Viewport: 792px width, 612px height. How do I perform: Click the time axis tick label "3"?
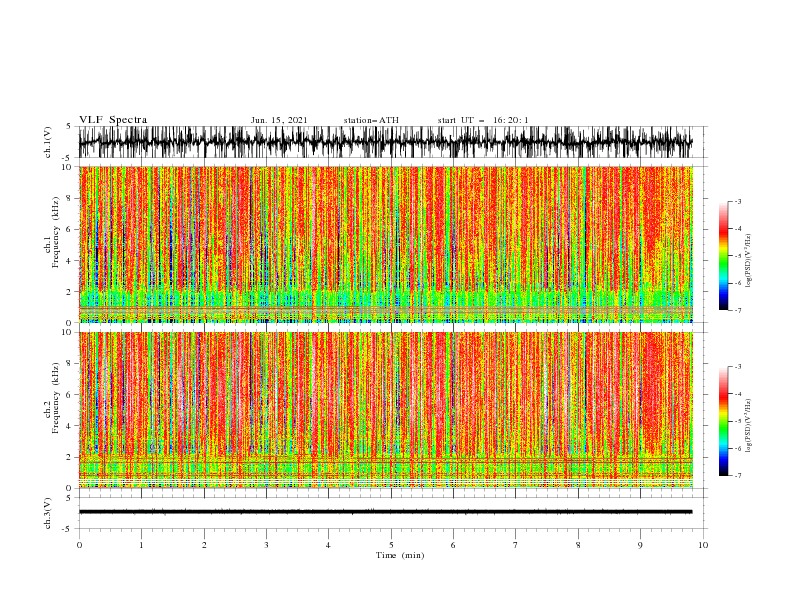(266, 545)
